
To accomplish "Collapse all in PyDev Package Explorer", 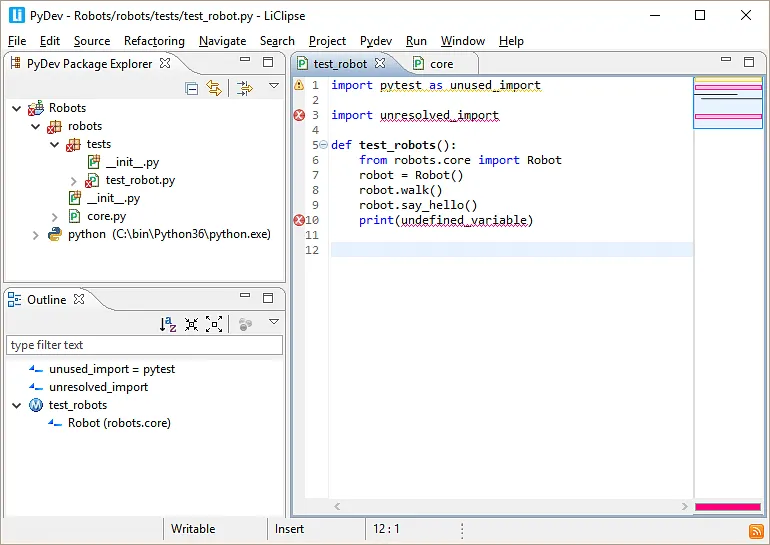I will click(192, 88).
